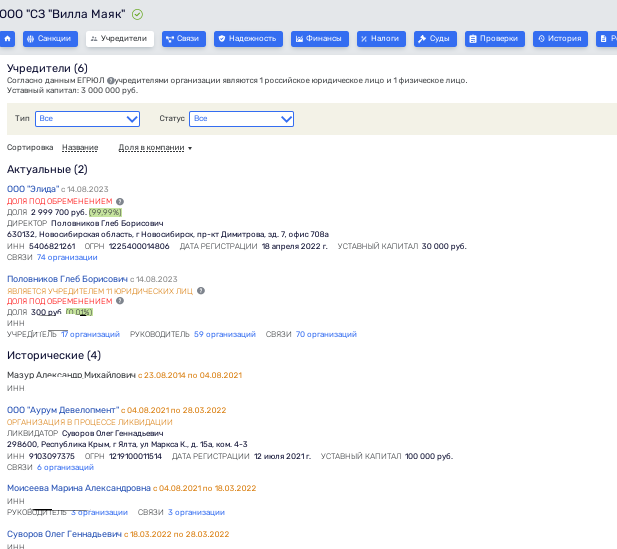
Task: Open ООО "Аурум Девелопмент" company link
Action: 63,410
